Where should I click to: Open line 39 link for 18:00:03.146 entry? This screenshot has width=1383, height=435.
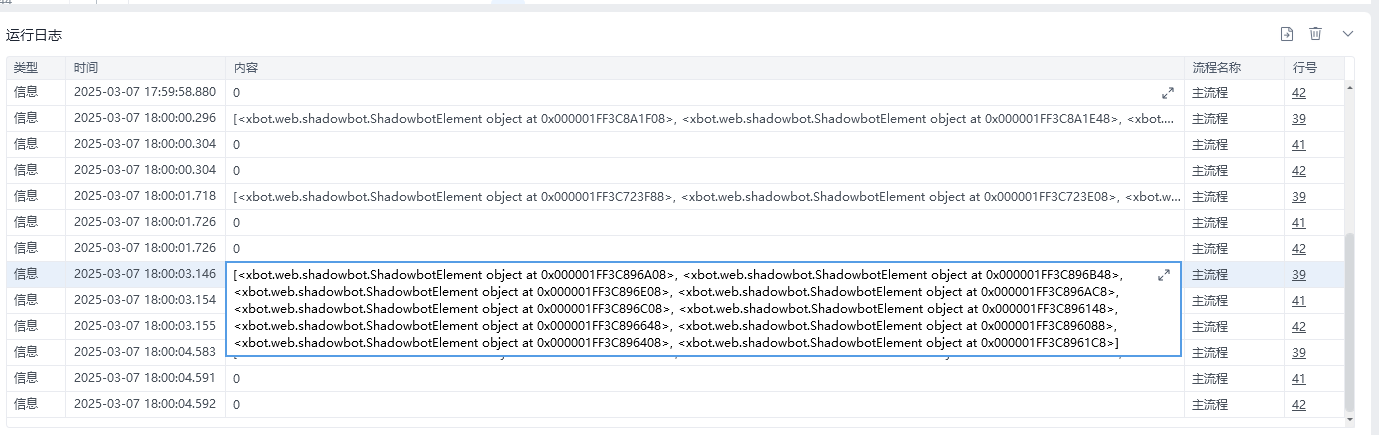(x=1299, y=275)
